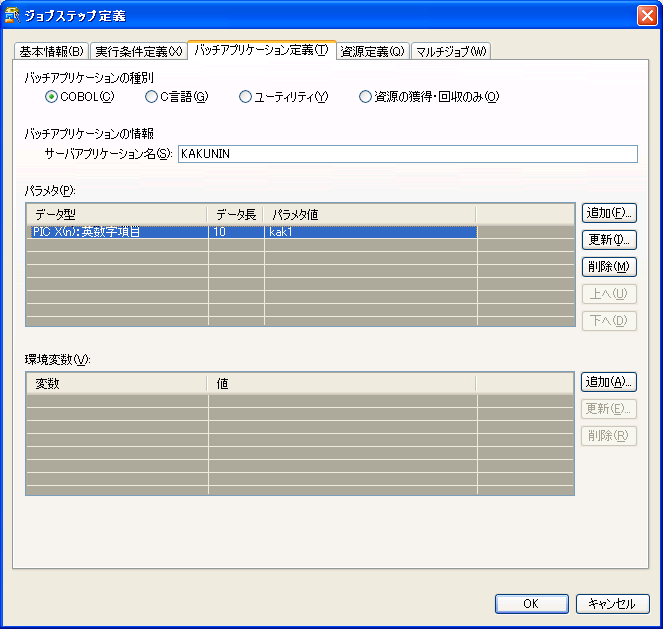Delete parameter with 削除(M) button
663x629 pixels.
click(x=609, y=267)
